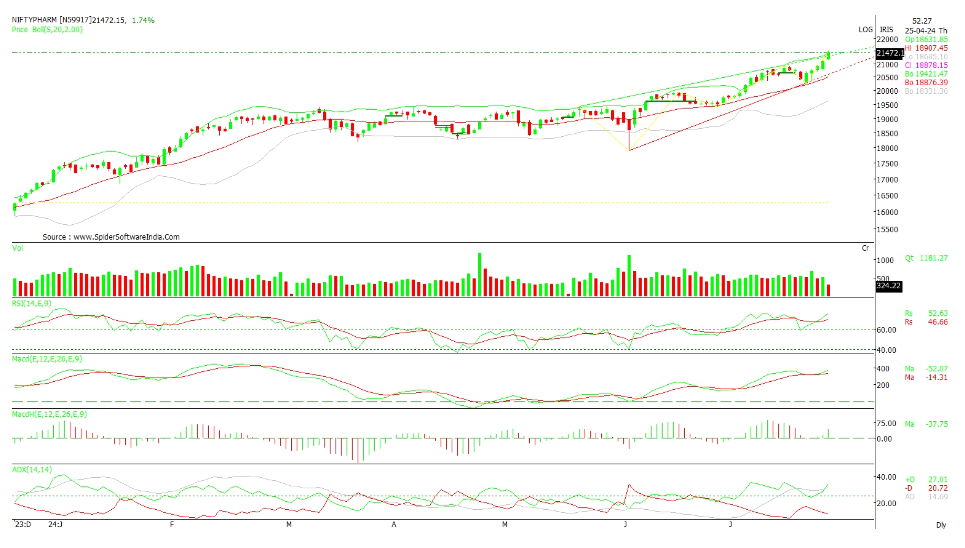Image resolution: width=965 pixels, height=548 pixels.
Task: Click the Dly timeframe label
Action: coord(940,524)
